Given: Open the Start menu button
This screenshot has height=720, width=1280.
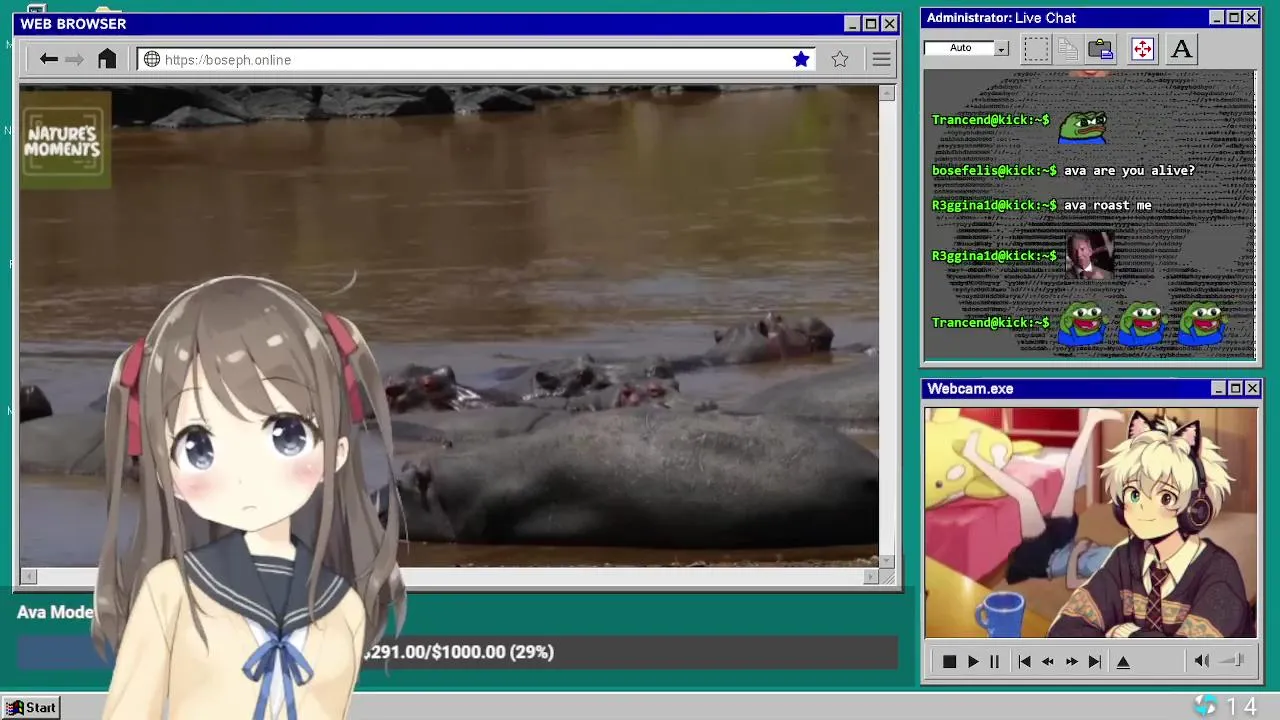Looking at the screenshot, I should [x=31, y=707].
